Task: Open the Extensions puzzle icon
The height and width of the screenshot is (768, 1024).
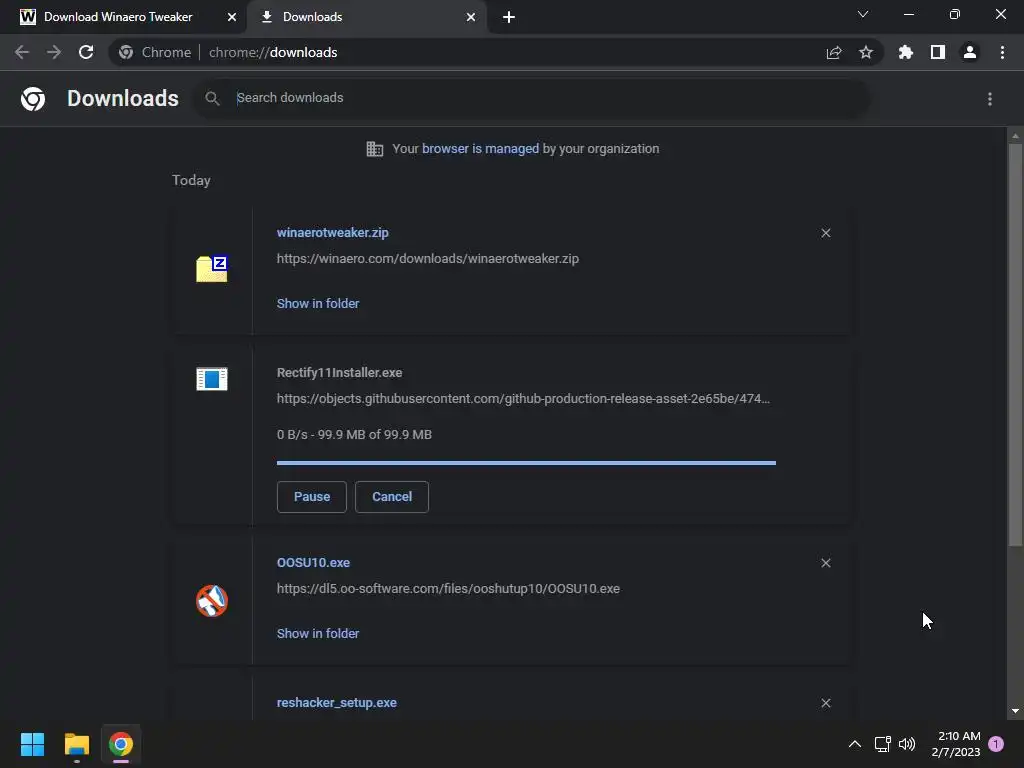Action: pyautogui.click(x=906, y=52)
